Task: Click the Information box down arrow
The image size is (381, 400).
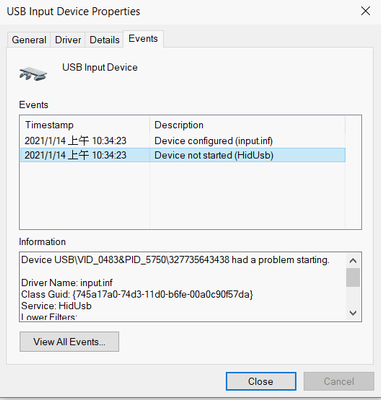Action: (x=353, y=313)
